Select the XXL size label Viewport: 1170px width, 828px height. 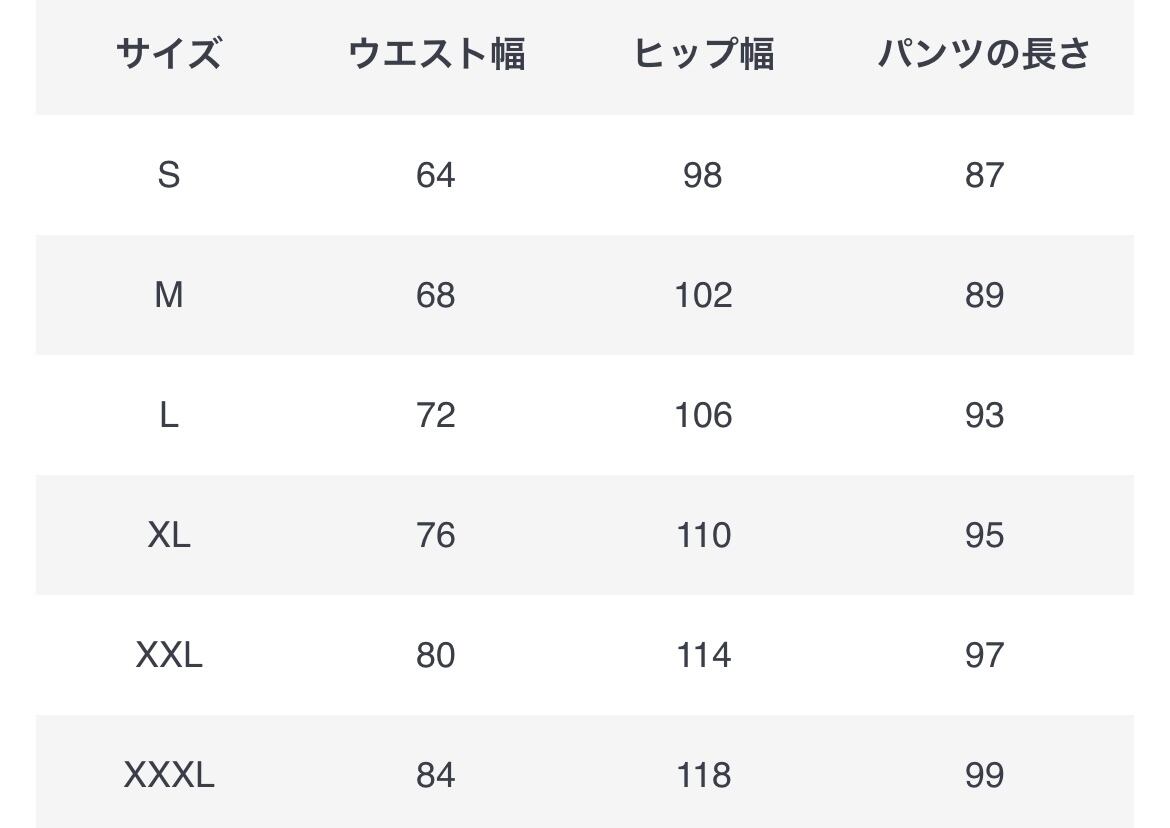click(x=168, y=655)
